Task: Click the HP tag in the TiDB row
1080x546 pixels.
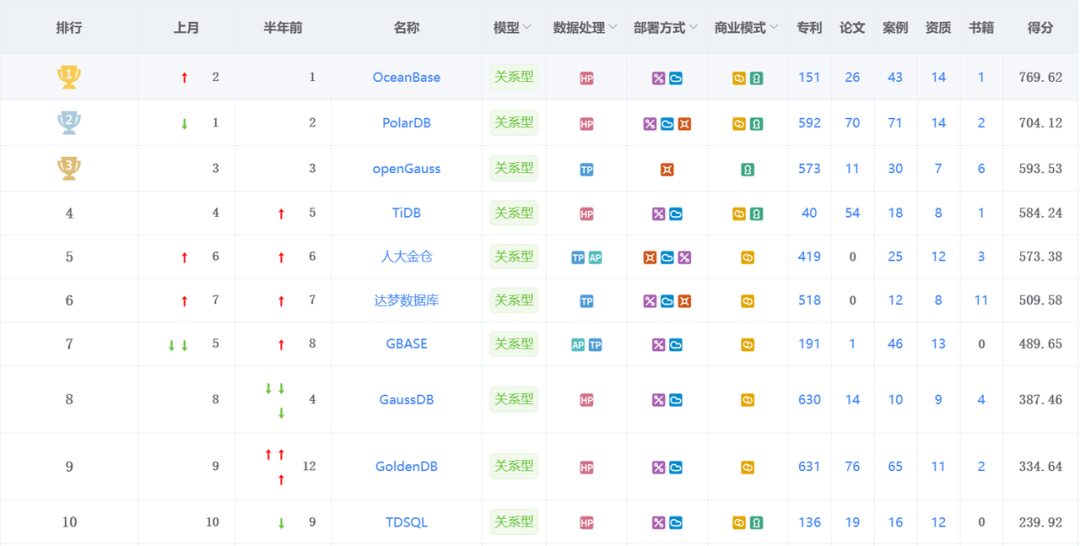Action: (x=586, y=214)
